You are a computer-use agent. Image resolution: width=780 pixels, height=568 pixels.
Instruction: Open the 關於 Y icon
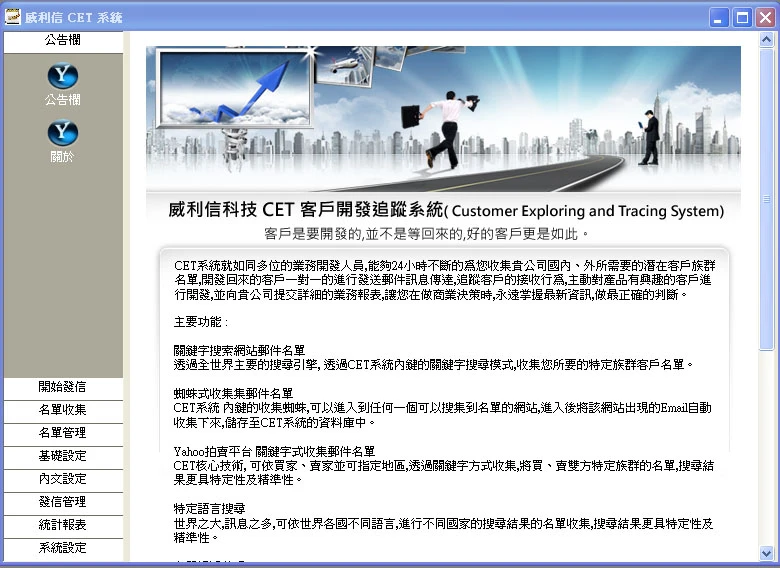click(x=63, y=133)
